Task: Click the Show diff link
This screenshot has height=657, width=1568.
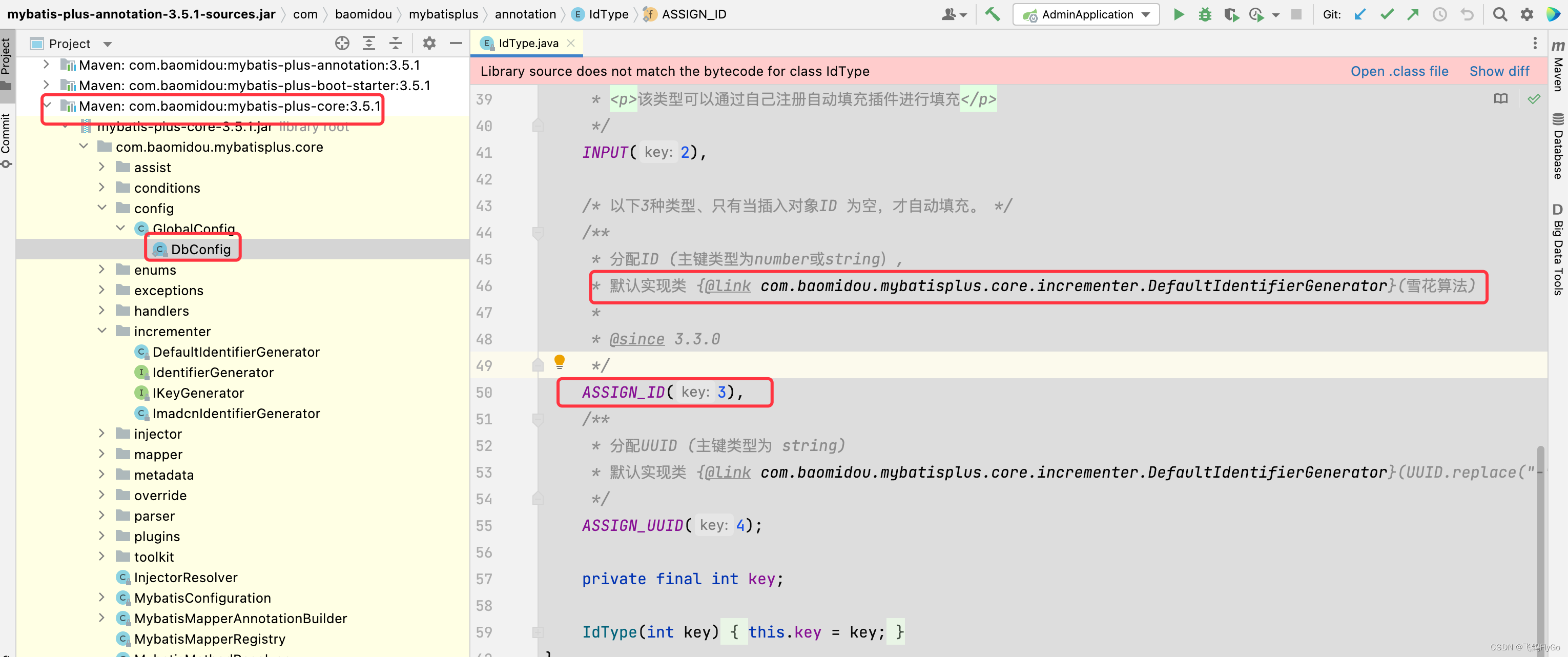Action: (1499, 71)
